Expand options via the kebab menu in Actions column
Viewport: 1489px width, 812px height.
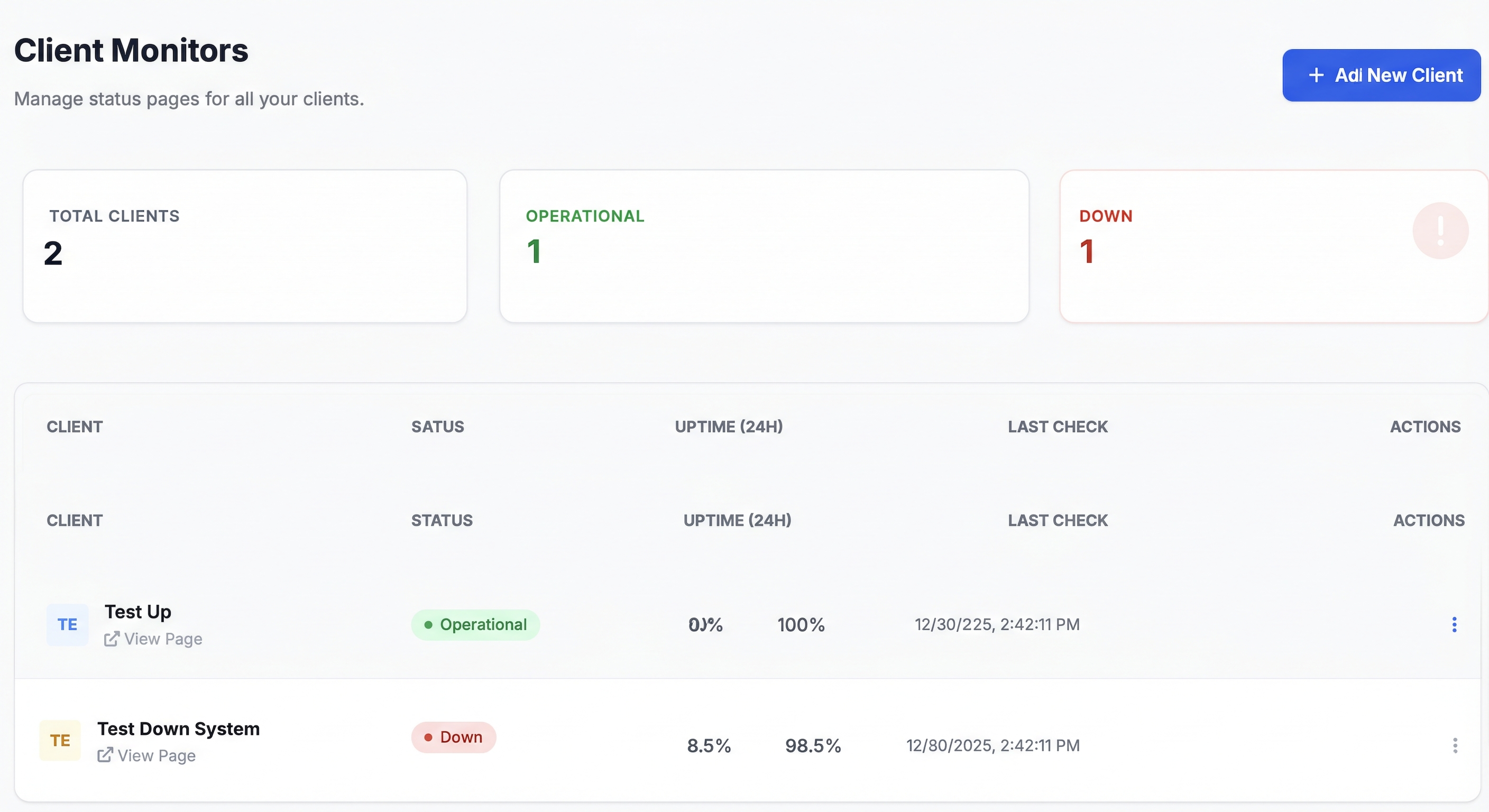[1454, 625]
